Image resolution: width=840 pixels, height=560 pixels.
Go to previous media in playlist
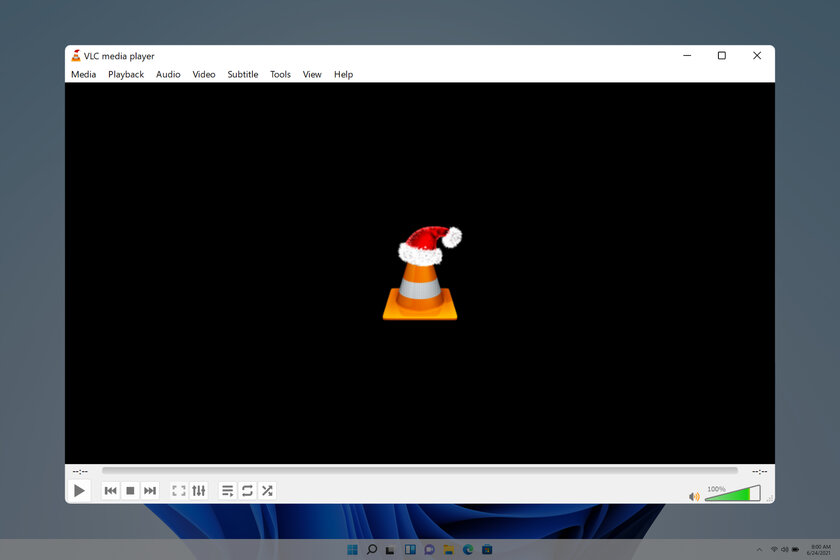coord(111,490)
